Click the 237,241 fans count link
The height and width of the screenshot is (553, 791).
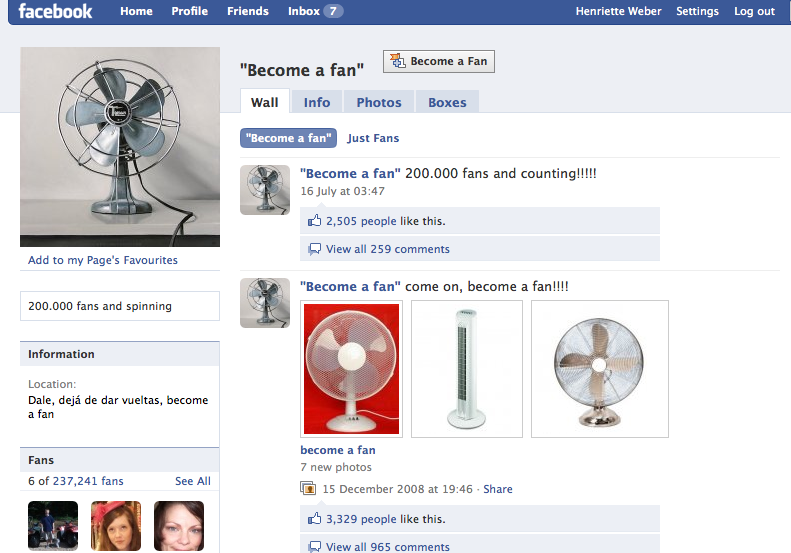(x=88, y=481)
